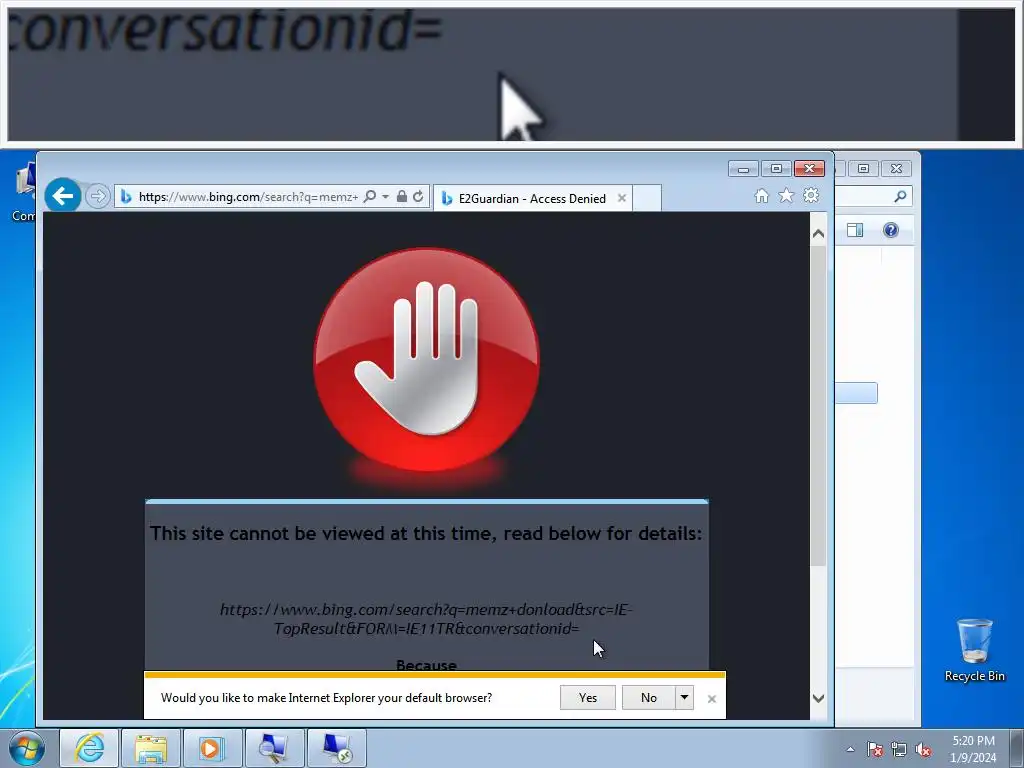Click No on the default browser prompt
The height and width of the screenshot is (768, 1024).
click(648, 697)
